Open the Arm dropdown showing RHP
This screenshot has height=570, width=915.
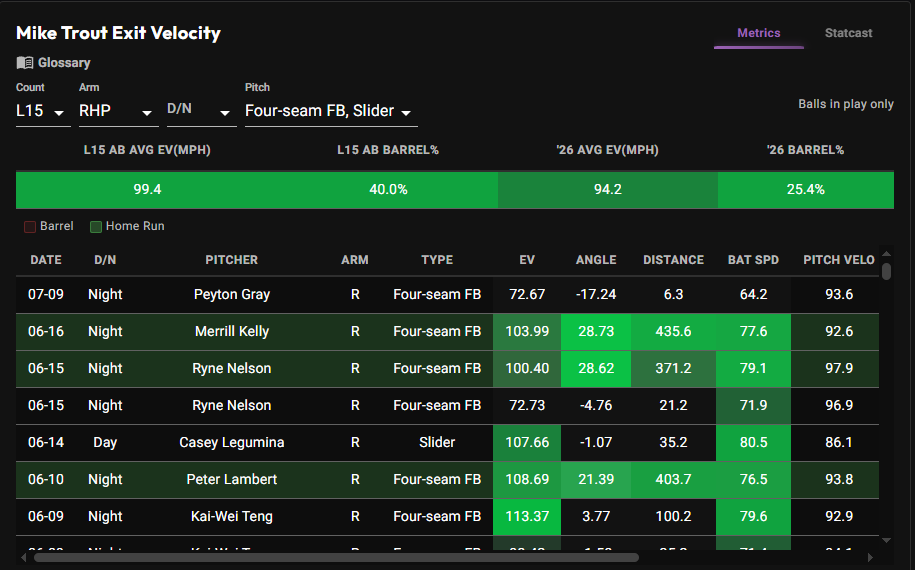pyautogui.click(x=118, y=111)
